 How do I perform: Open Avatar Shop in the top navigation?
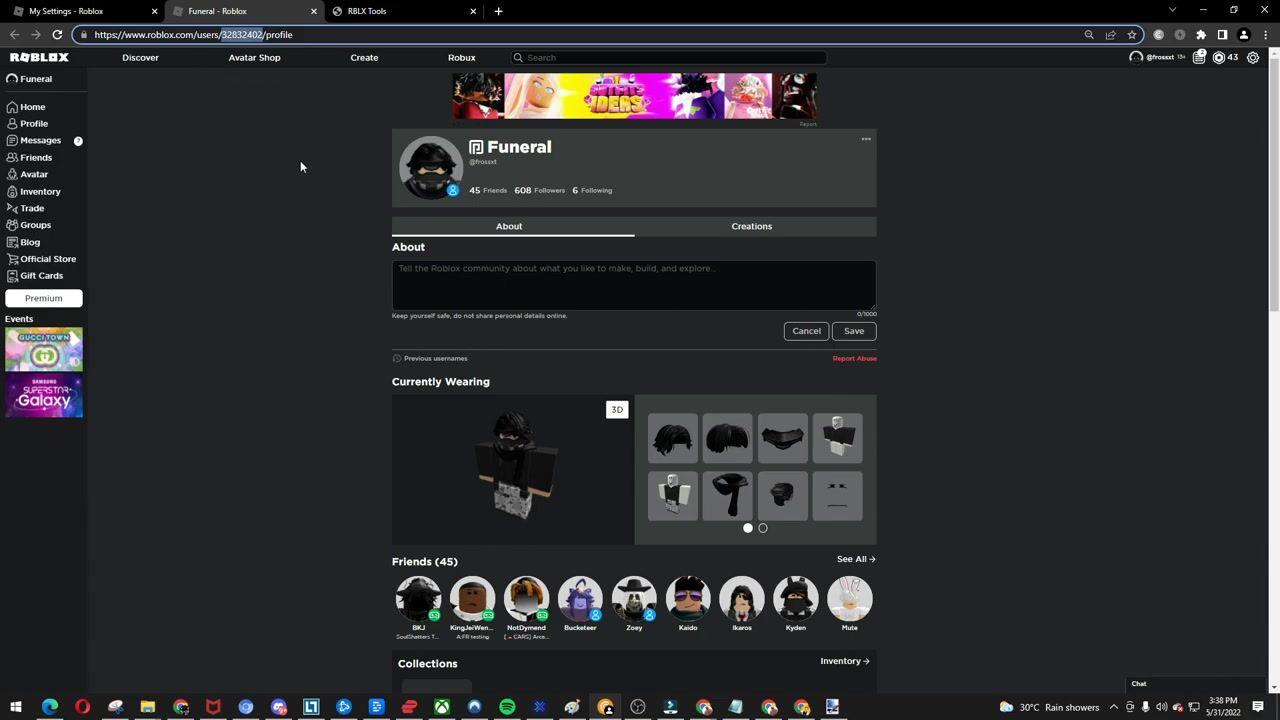tap(254, 58)
